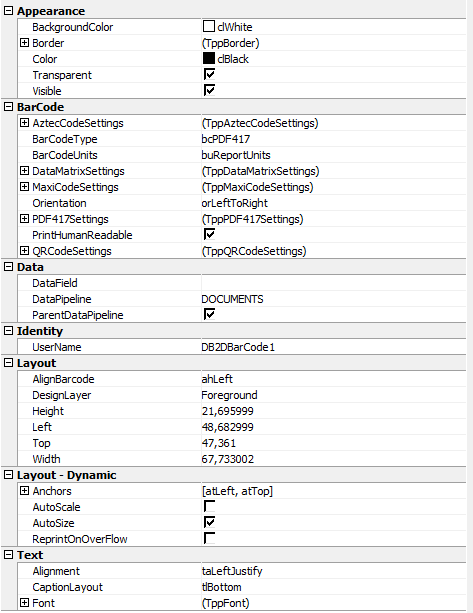Image resolution: width=473 pixels, height=613 pixels.
Task: Uncheck the Visible checkbox
Action: pos(209,90)
